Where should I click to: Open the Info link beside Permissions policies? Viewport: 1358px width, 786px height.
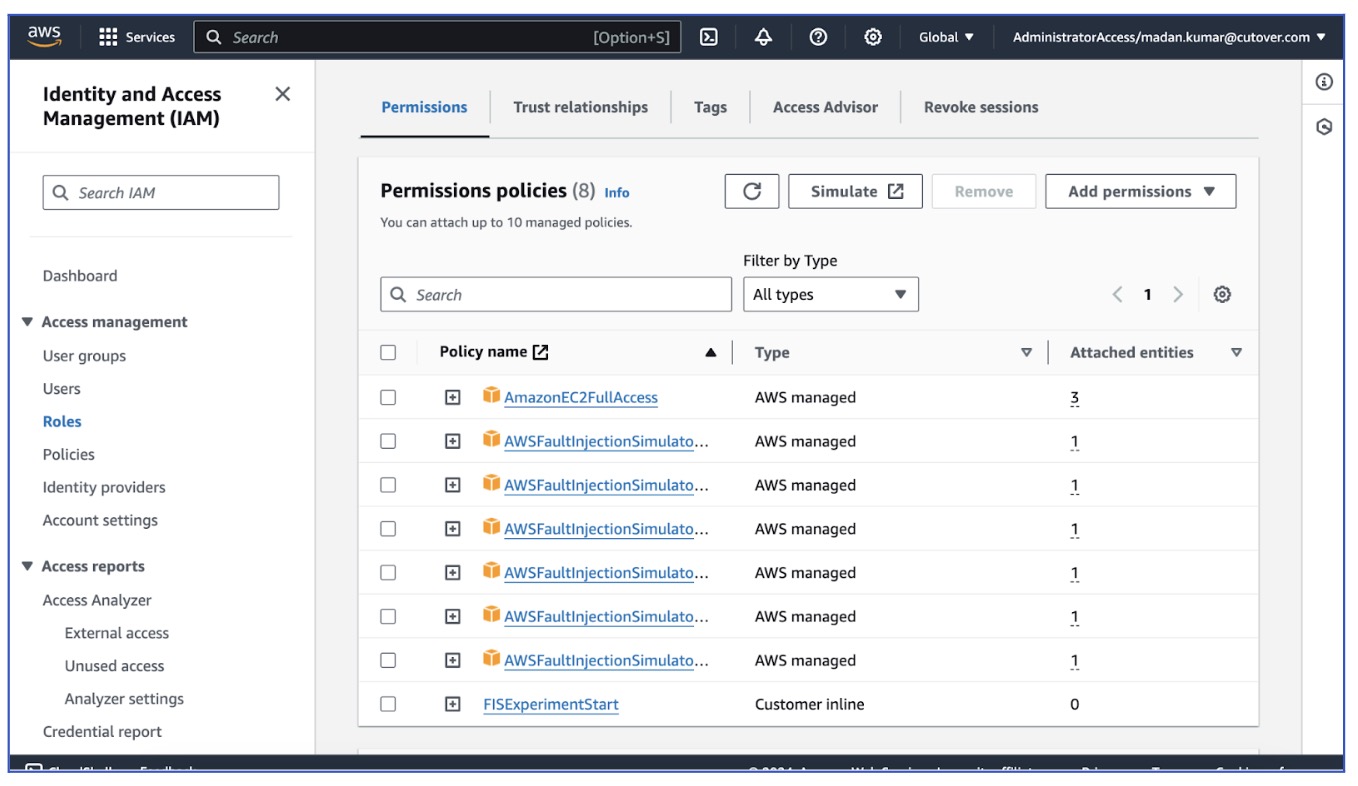pos(617,192)
